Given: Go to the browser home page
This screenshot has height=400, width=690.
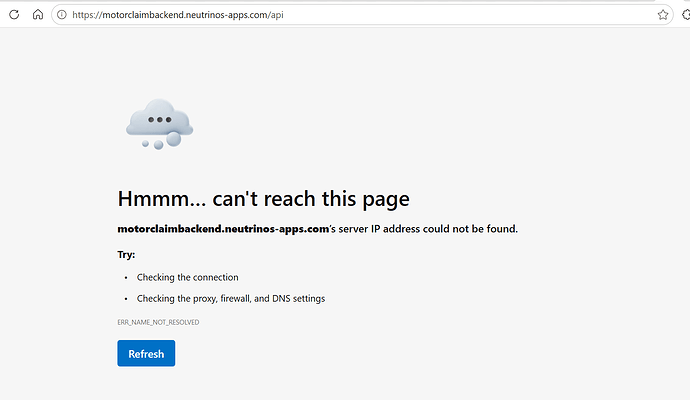Looking at the screenshot, I should tap(38, 15).
